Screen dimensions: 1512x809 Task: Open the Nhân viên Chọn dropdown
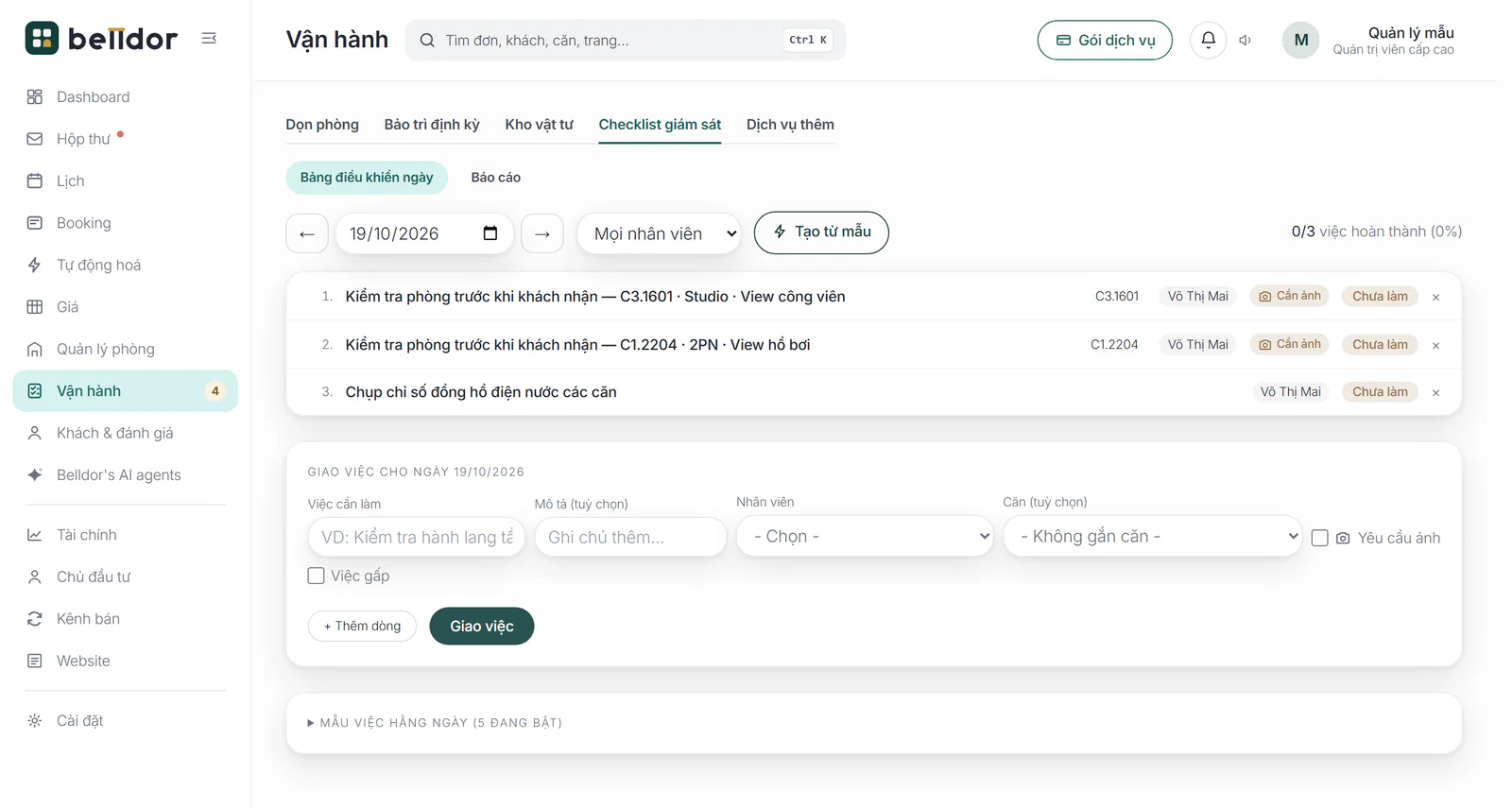click(865, 536)
